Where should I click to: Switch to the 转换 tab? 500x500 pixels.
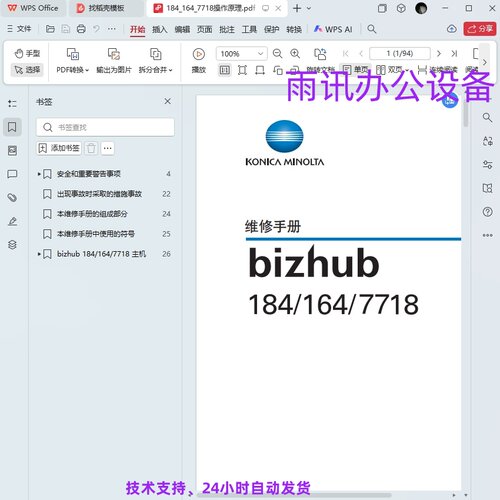(x=294, y=29)
